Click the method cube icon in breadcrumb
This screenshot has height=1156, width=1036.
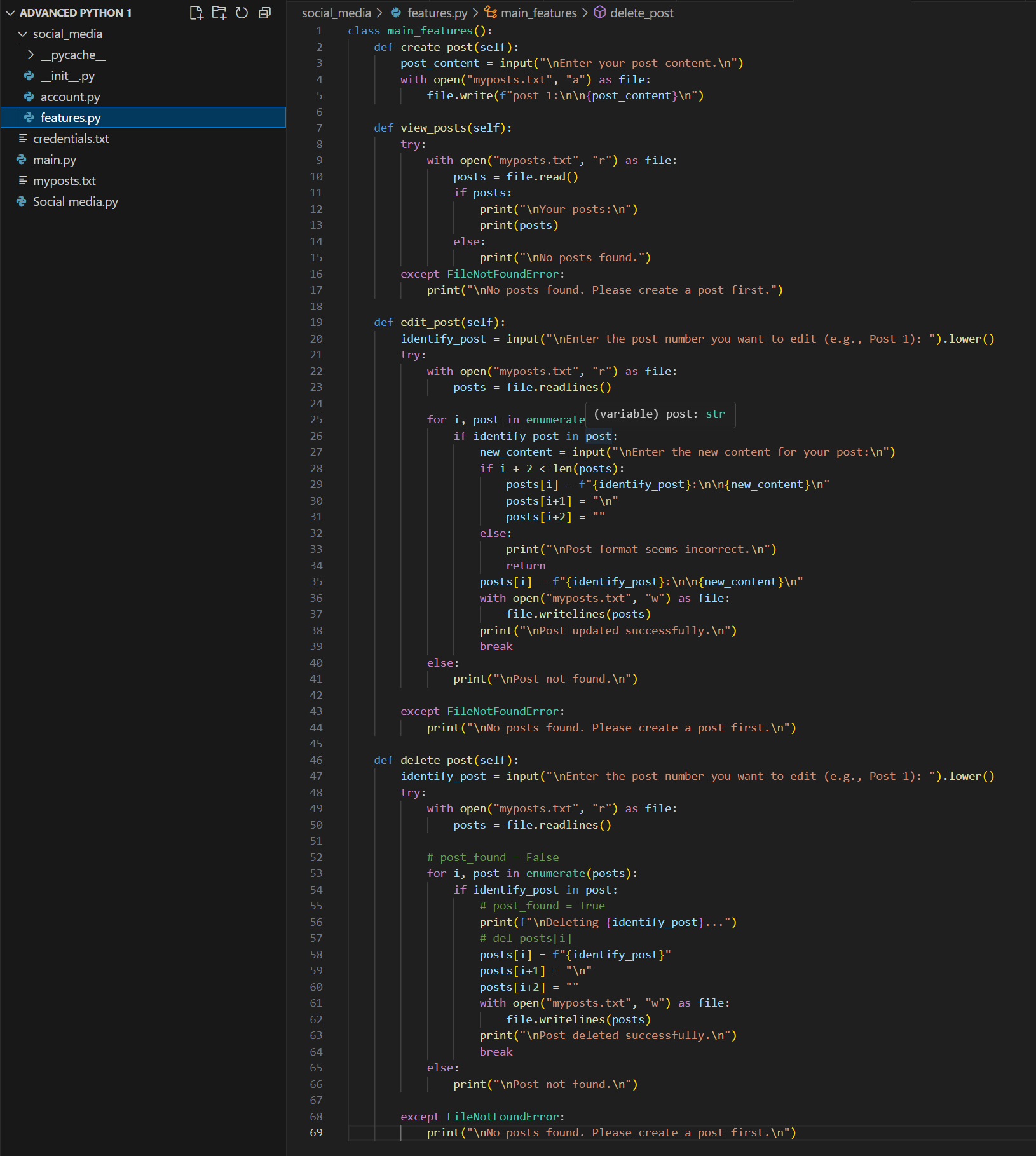[x=599, y=13]
